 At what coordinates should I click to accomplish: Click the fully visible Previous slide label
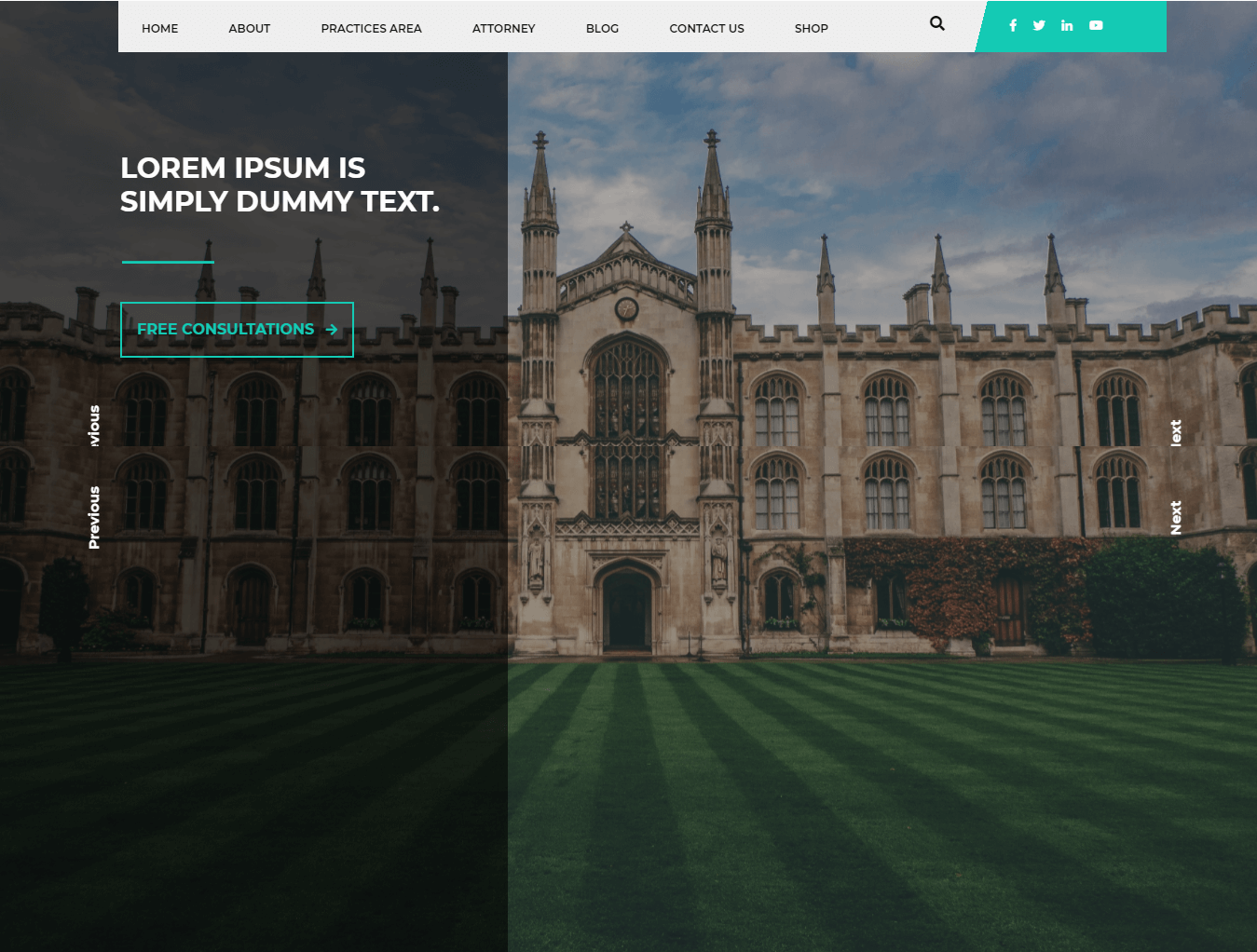coord(94,517)
